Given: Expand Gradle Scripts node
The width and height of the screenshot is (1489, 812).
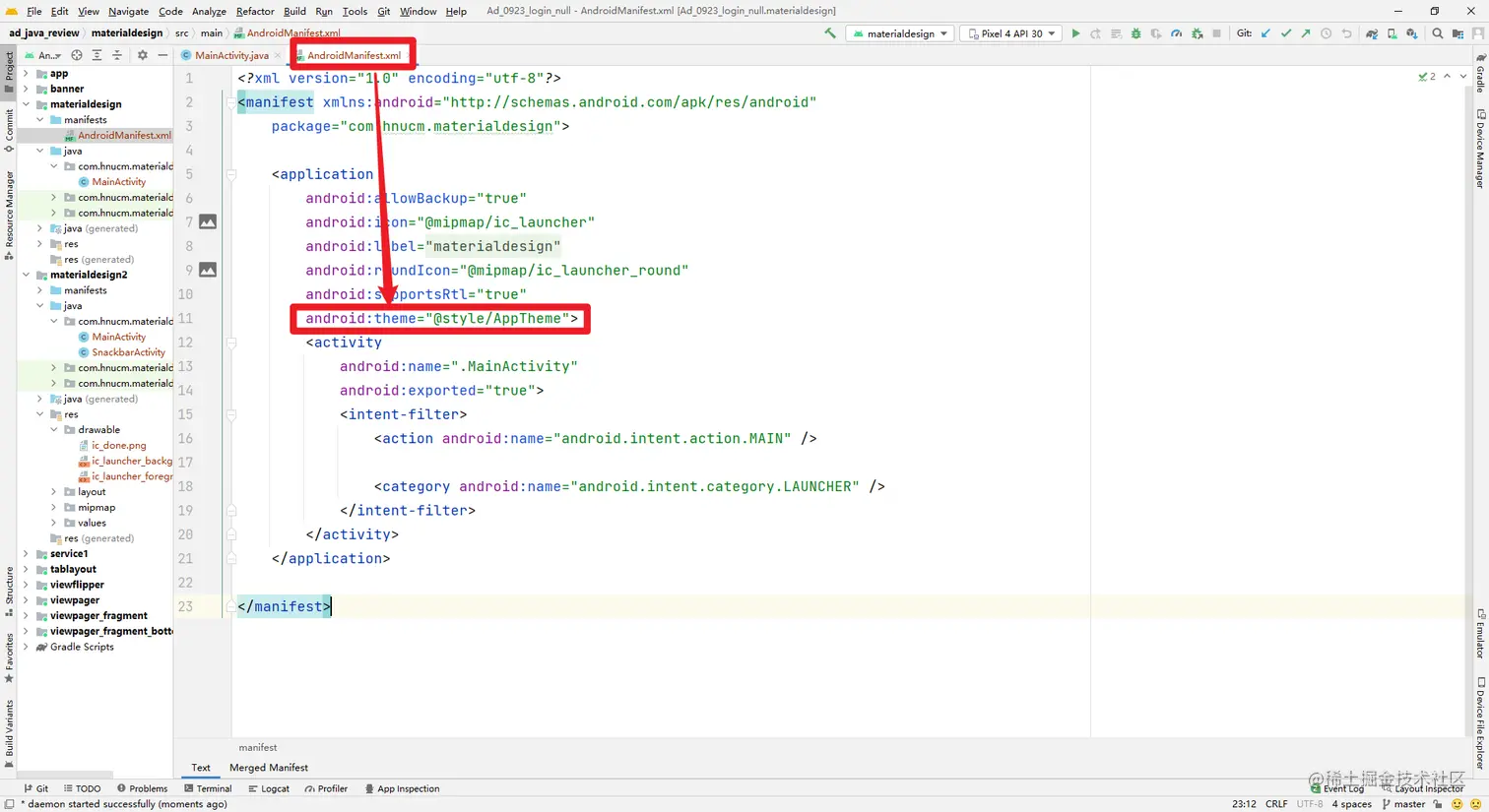Looking at the screenshot, I should pyautogui.click(x=27, y=647).
